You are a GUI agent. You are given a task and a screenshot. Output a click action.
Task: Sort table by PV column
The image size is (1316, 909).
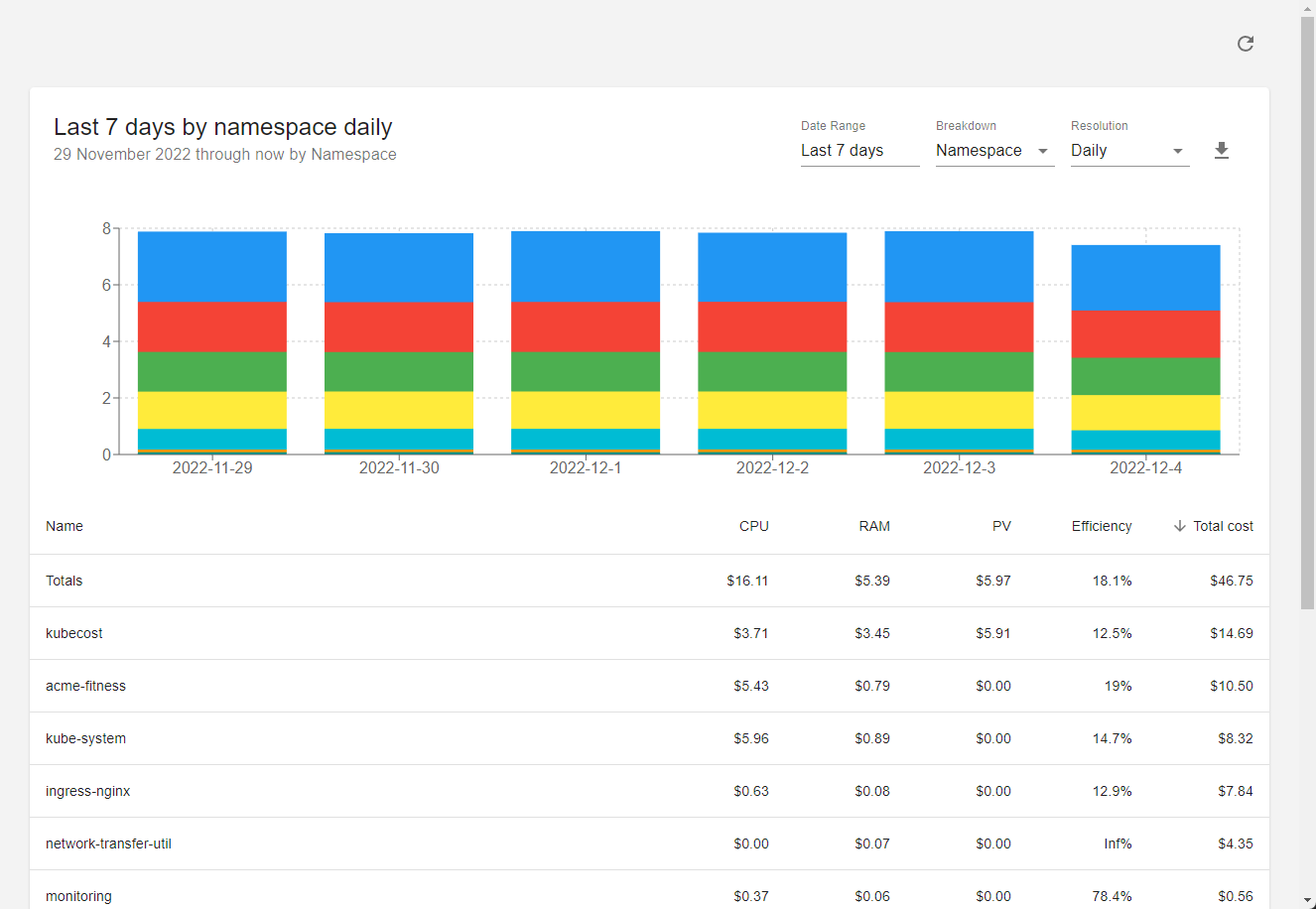pos(1001,526)
